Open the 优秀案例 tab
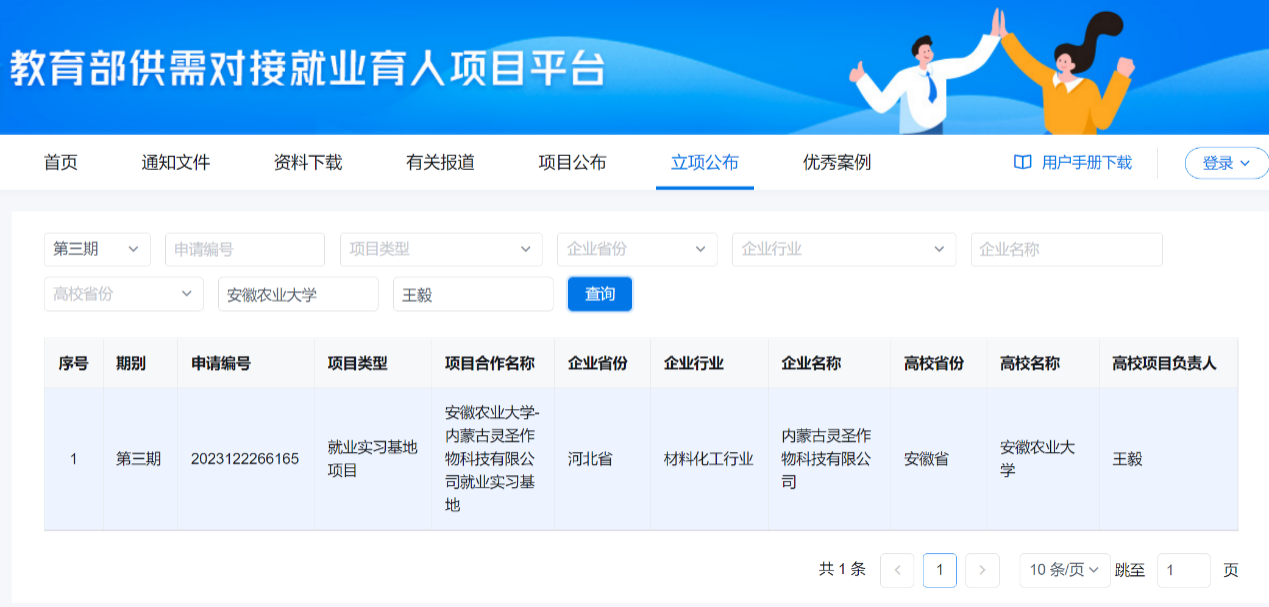1269x607 pixels. pyautogui.click(x=837, y=163)
